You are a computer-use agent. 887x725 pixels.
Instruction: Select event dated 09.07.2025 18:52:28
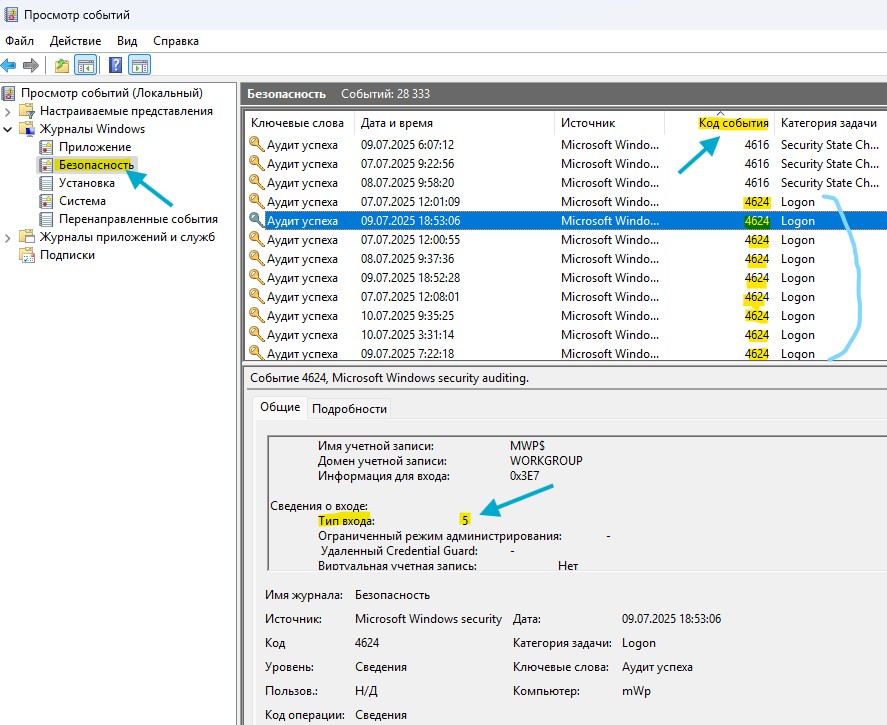566,278
